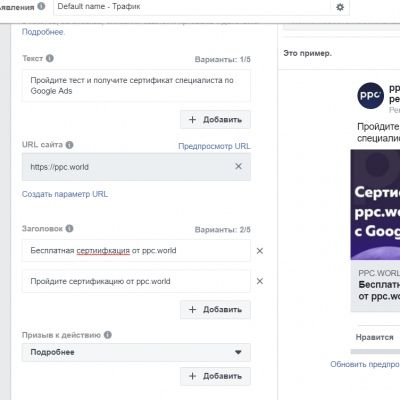Click info icon next to ad name label

(x=41, y=6)
